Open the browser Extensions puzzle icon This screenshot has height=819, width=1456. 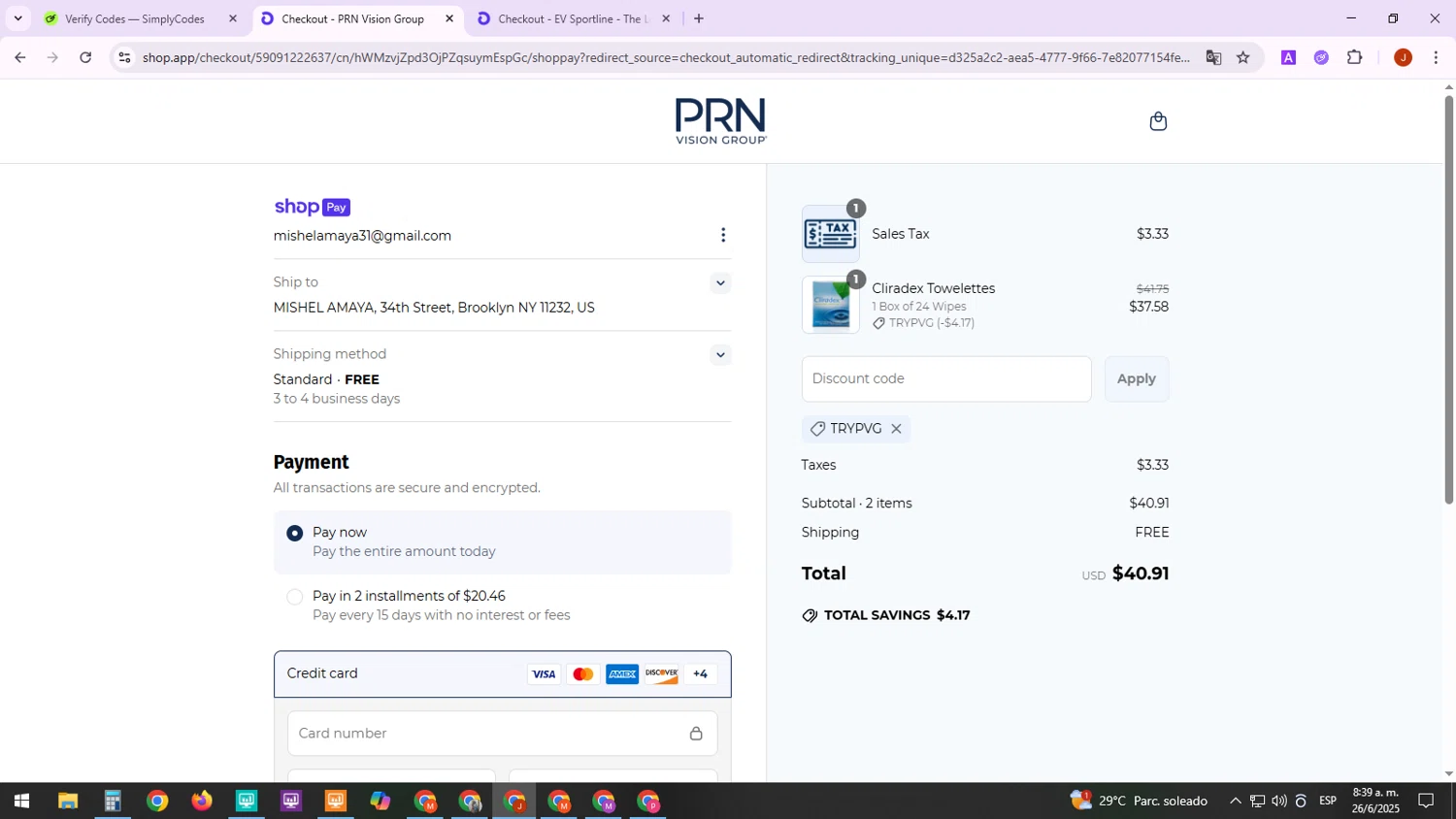tap(1355, 57)
